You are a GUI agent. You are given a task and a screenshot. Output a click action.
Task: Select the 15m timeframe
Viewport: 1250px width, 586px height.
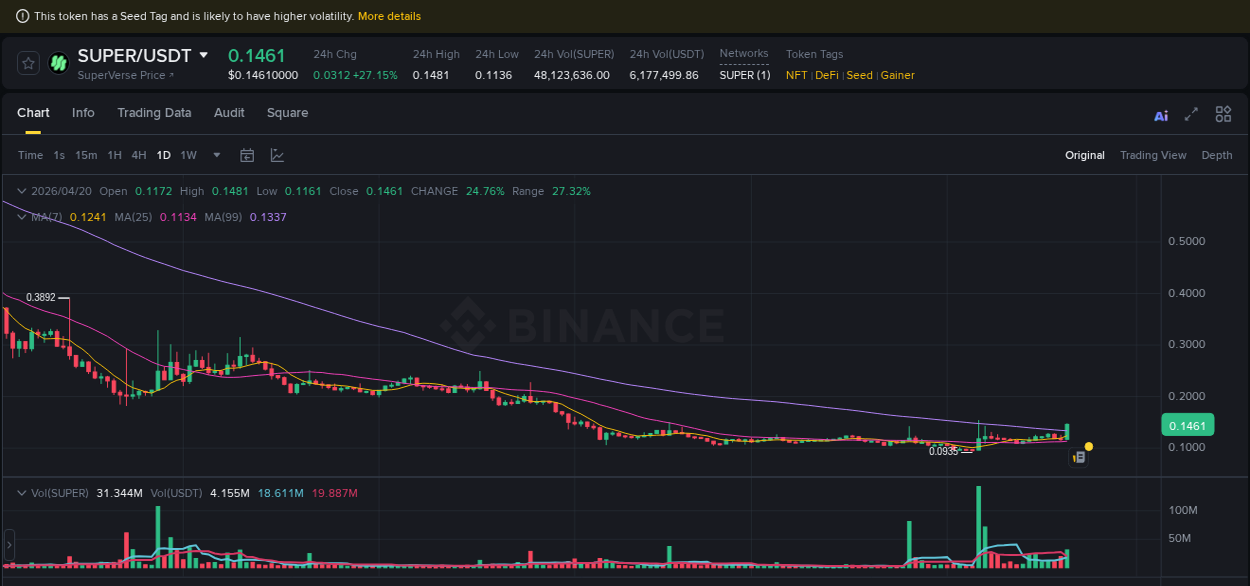85,155
